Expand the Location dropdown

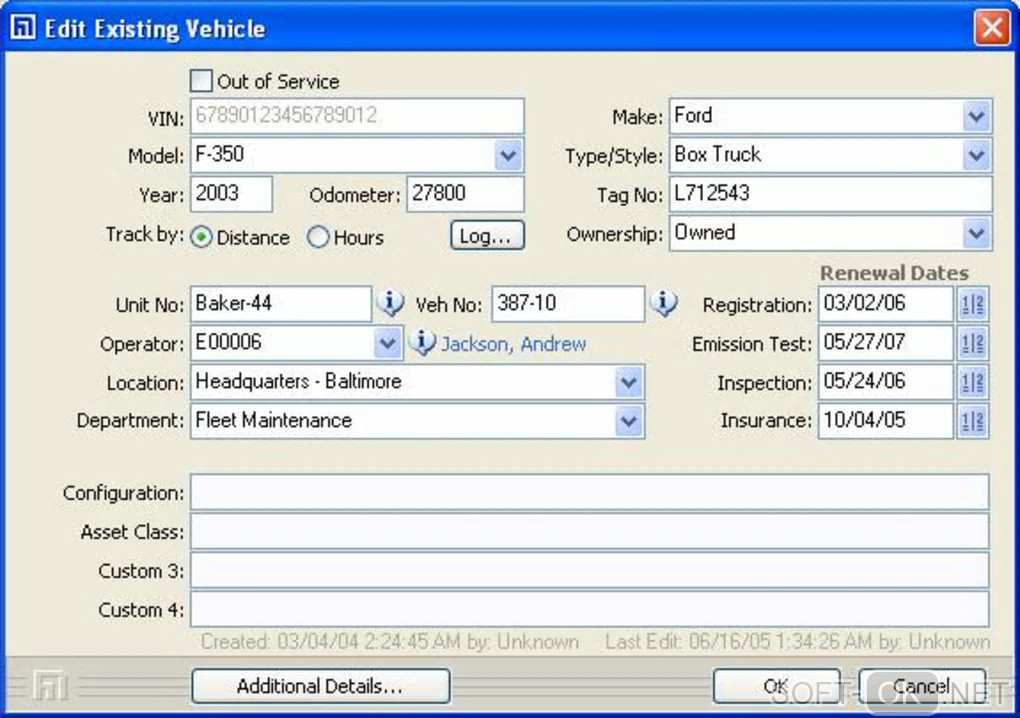[x=628, y=382]
